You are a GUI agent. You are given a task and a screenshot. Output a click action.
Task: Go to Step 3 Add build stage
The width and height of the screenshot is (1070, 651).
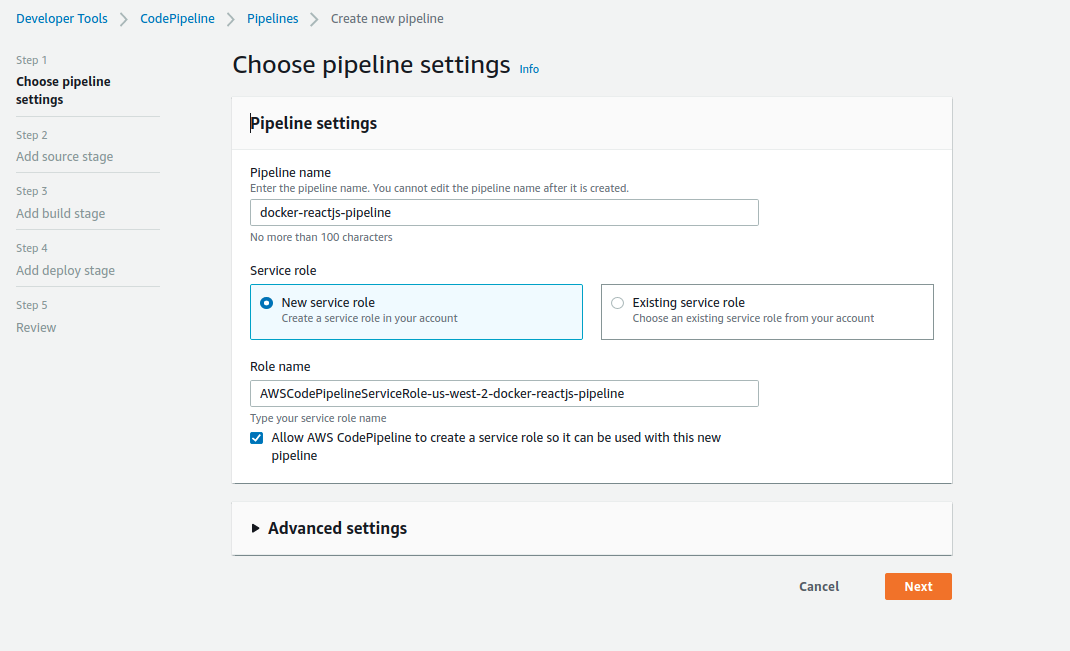[x=60, y=214]
